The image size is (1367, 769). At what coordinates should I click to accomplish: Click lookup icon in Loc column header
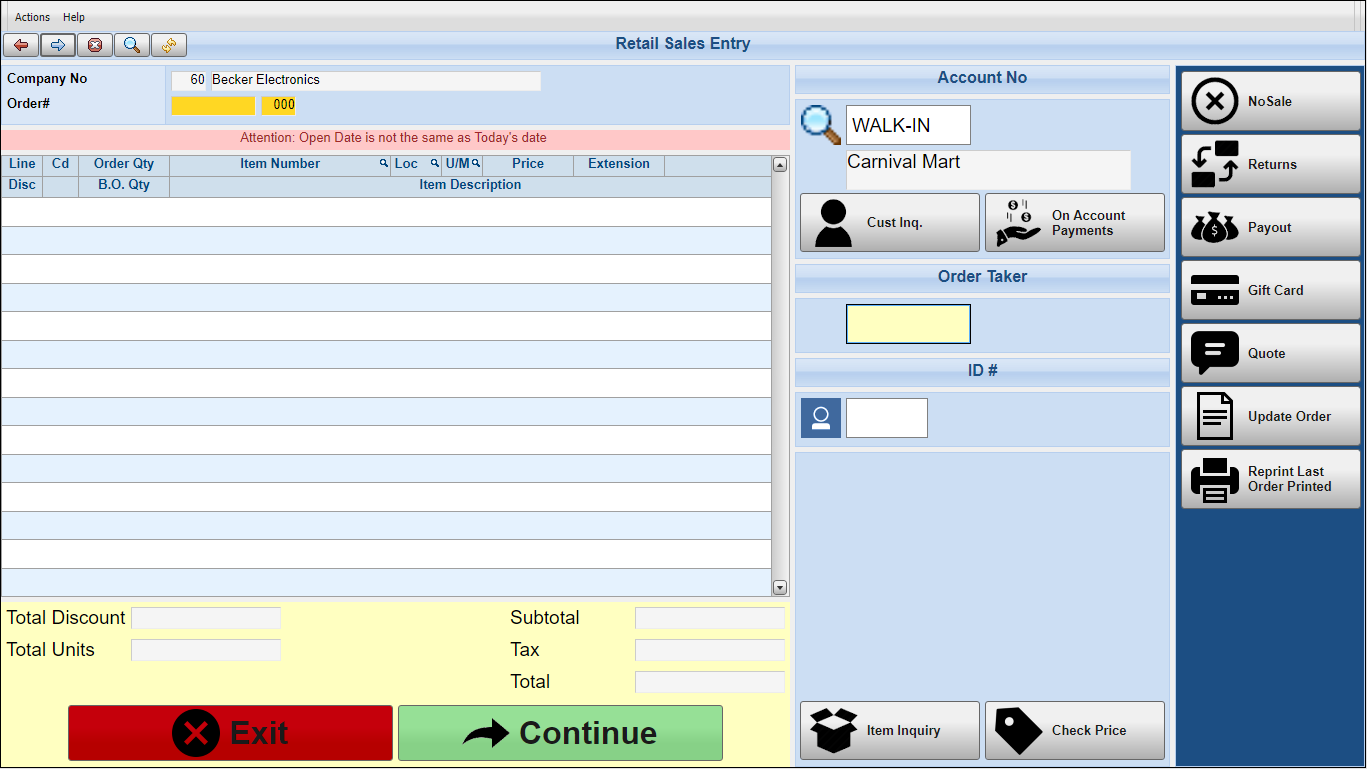coord(434,164)
